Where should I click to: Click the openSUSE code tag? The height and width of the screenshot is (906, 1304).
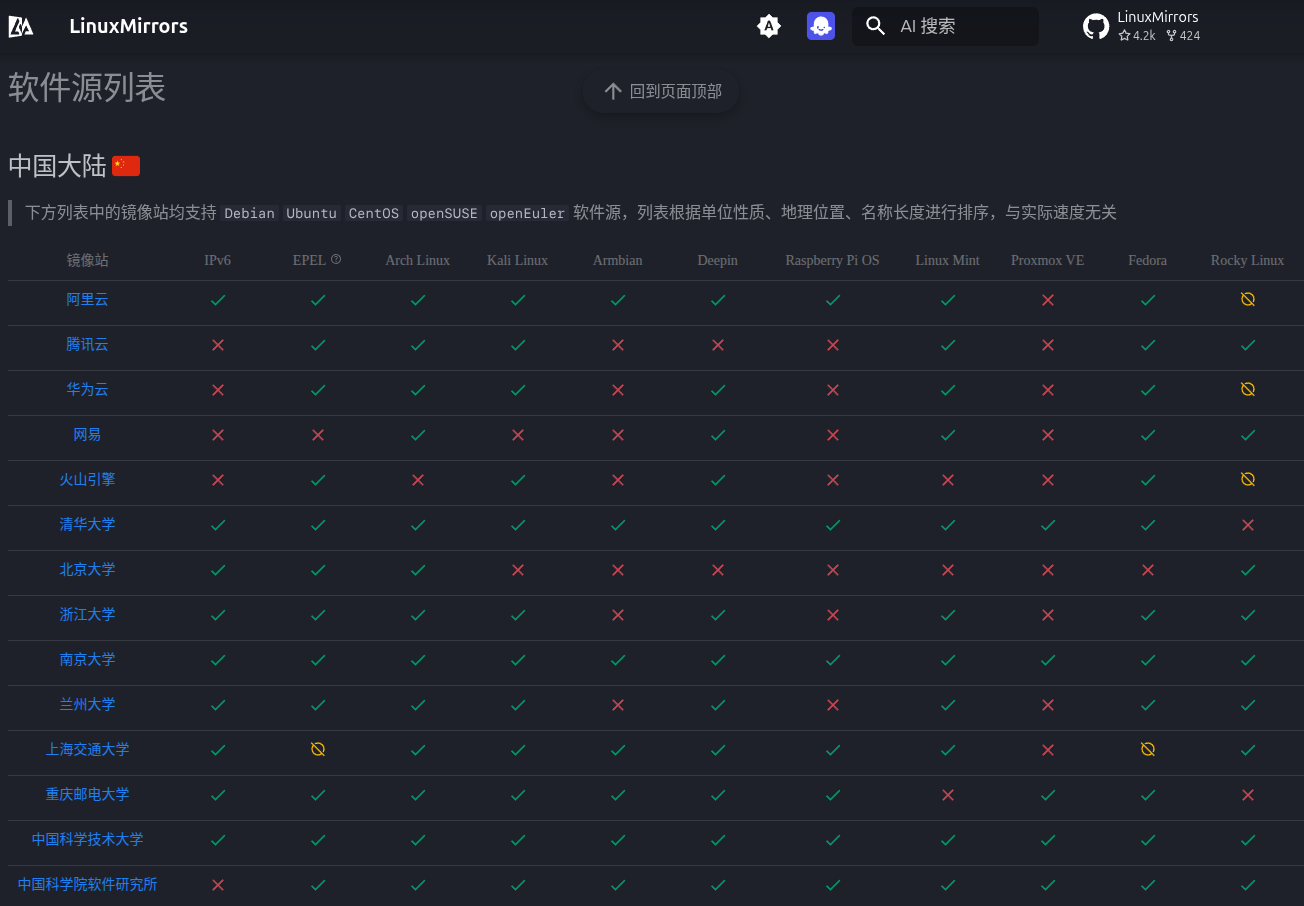pyautogui.click(x=444, y=213)
